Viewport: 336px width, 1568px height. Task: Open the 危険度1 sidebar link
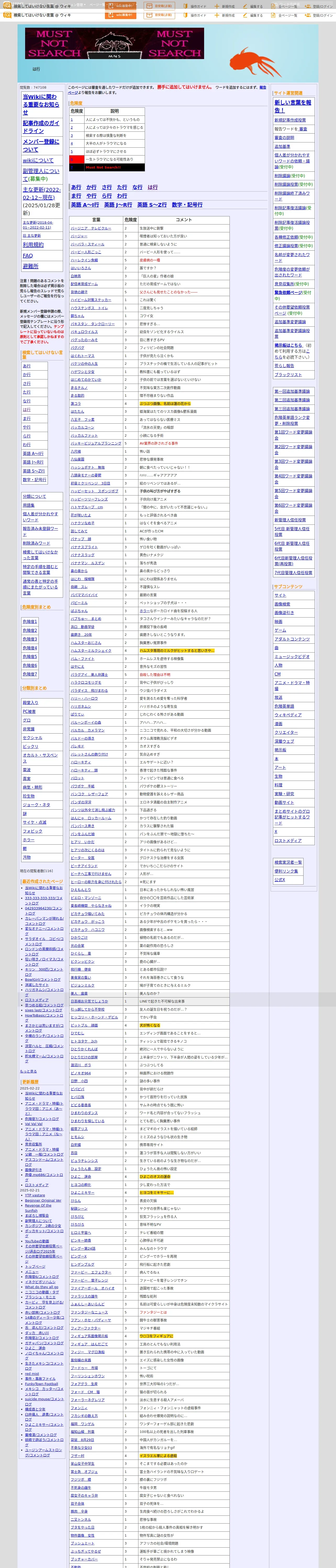30,621
